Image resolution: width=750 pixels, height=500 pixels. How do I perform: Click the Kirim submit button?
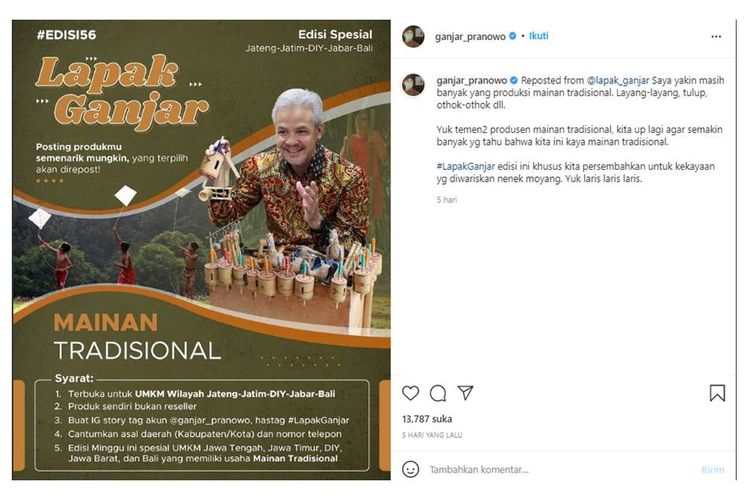coord(713,469)
